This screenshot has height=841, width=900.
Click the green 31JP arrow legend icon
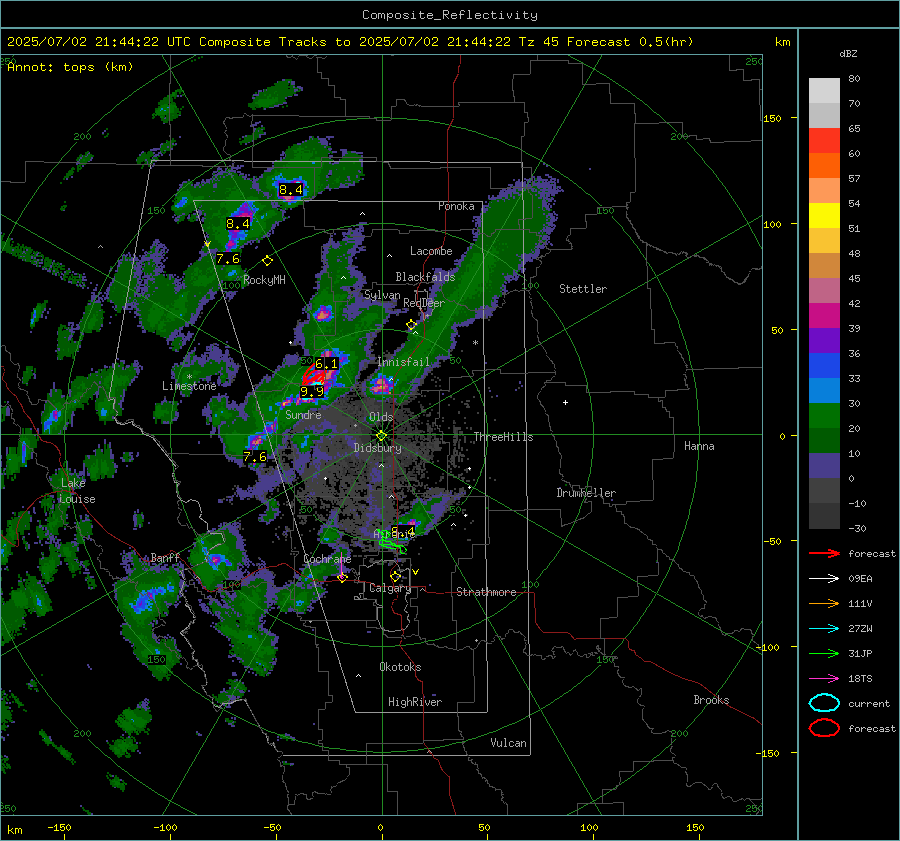[x=824, y=653]
